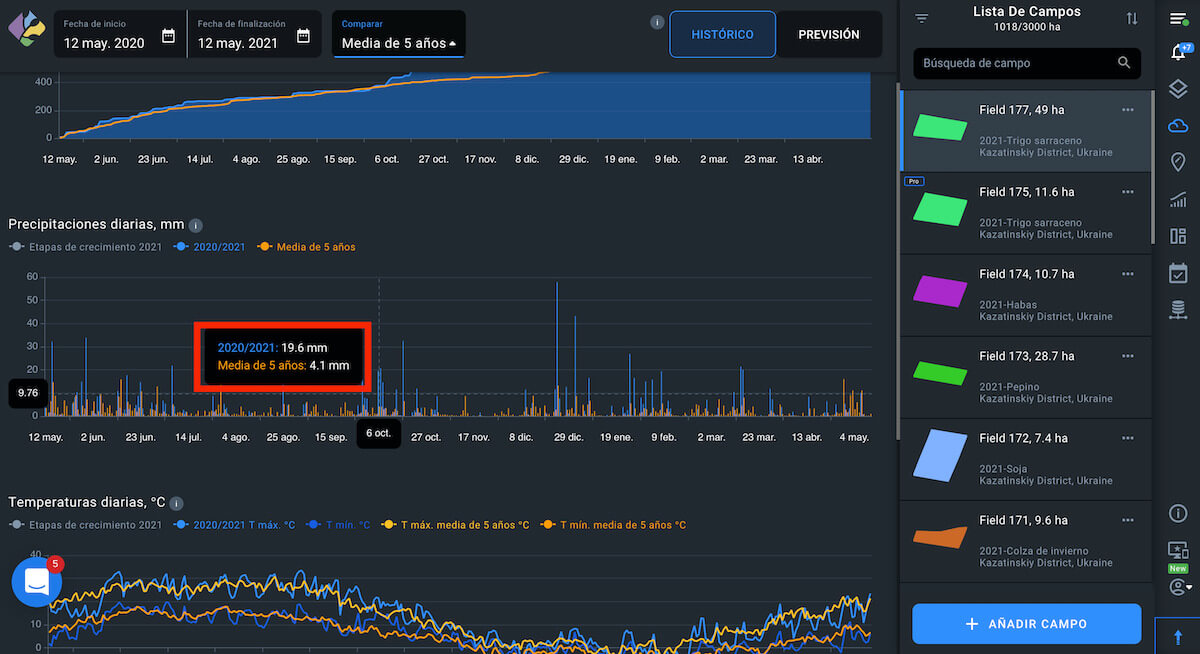
Task: Click the AÑADIR CAMPO button
Action: 1026,624
